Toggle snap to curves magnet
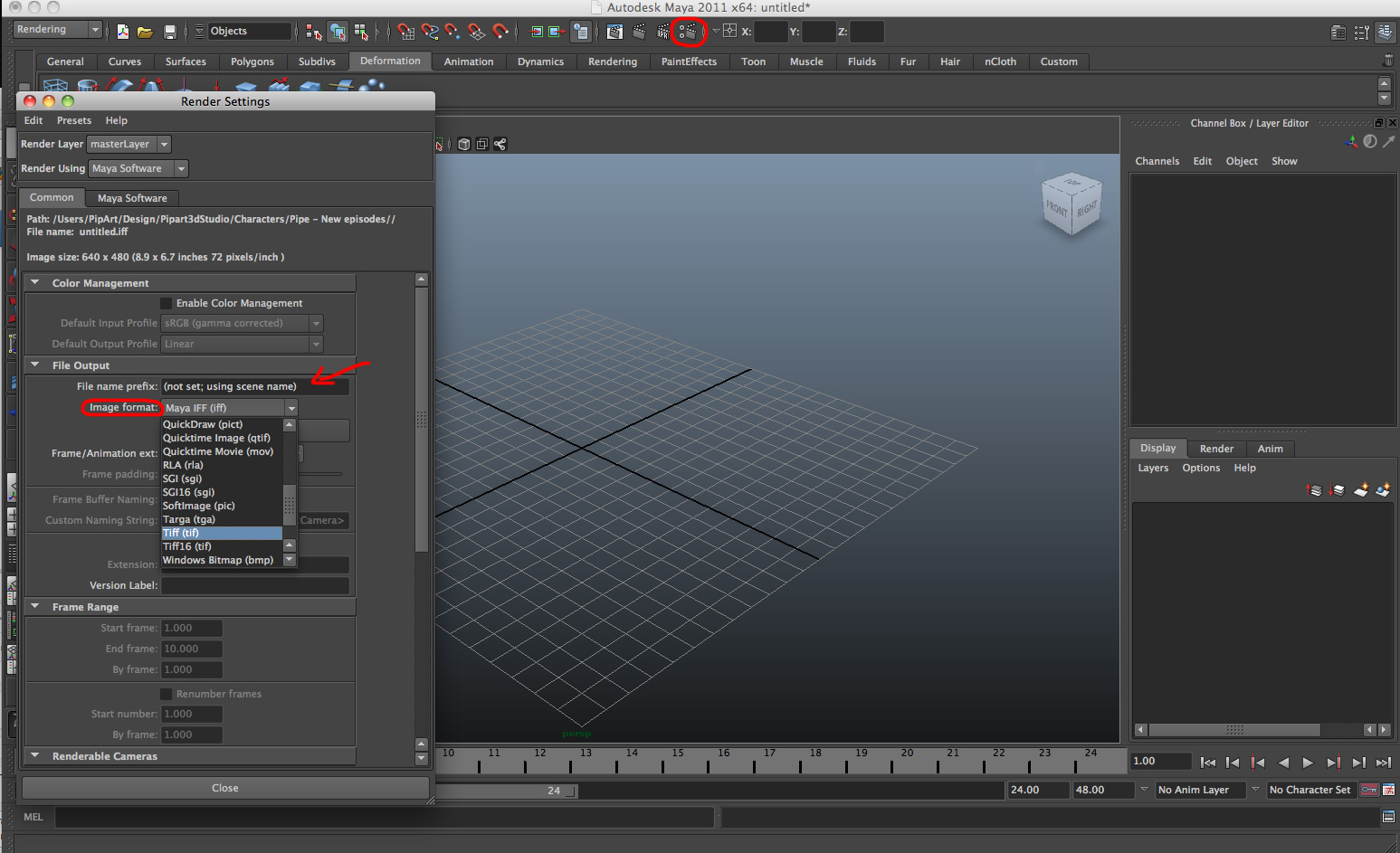 point(430,33)
